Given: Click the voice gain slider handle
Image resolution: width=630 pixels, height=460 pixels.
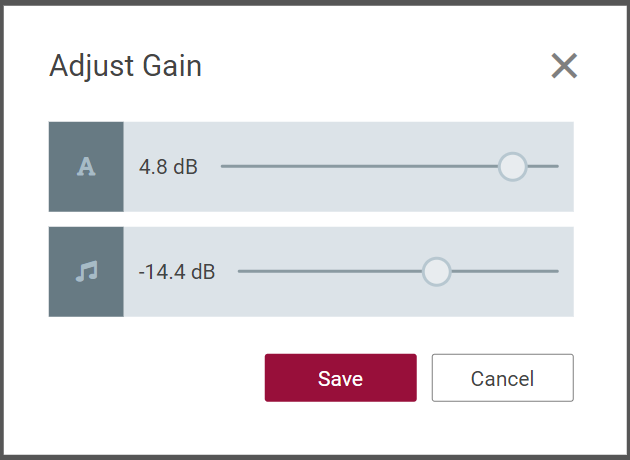Looking at the screenshot, I should tap(512, 167).
